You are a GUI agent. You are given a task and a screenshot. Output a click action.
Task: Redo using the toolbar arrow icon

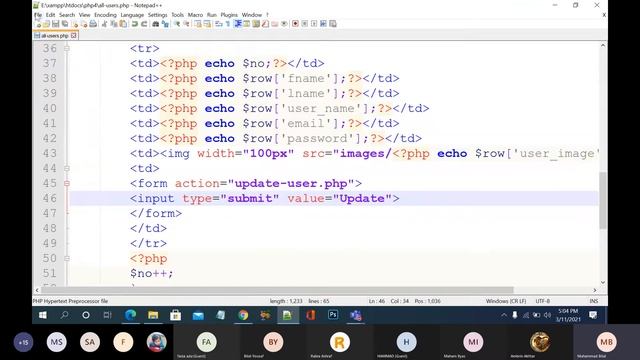tap(144, 24)
